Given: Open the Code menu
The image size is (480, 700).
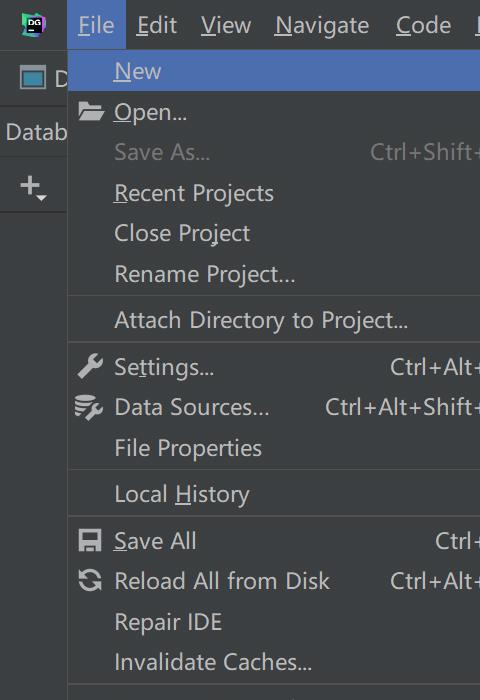Looking at the screenshot, I should tap(423, 25).
